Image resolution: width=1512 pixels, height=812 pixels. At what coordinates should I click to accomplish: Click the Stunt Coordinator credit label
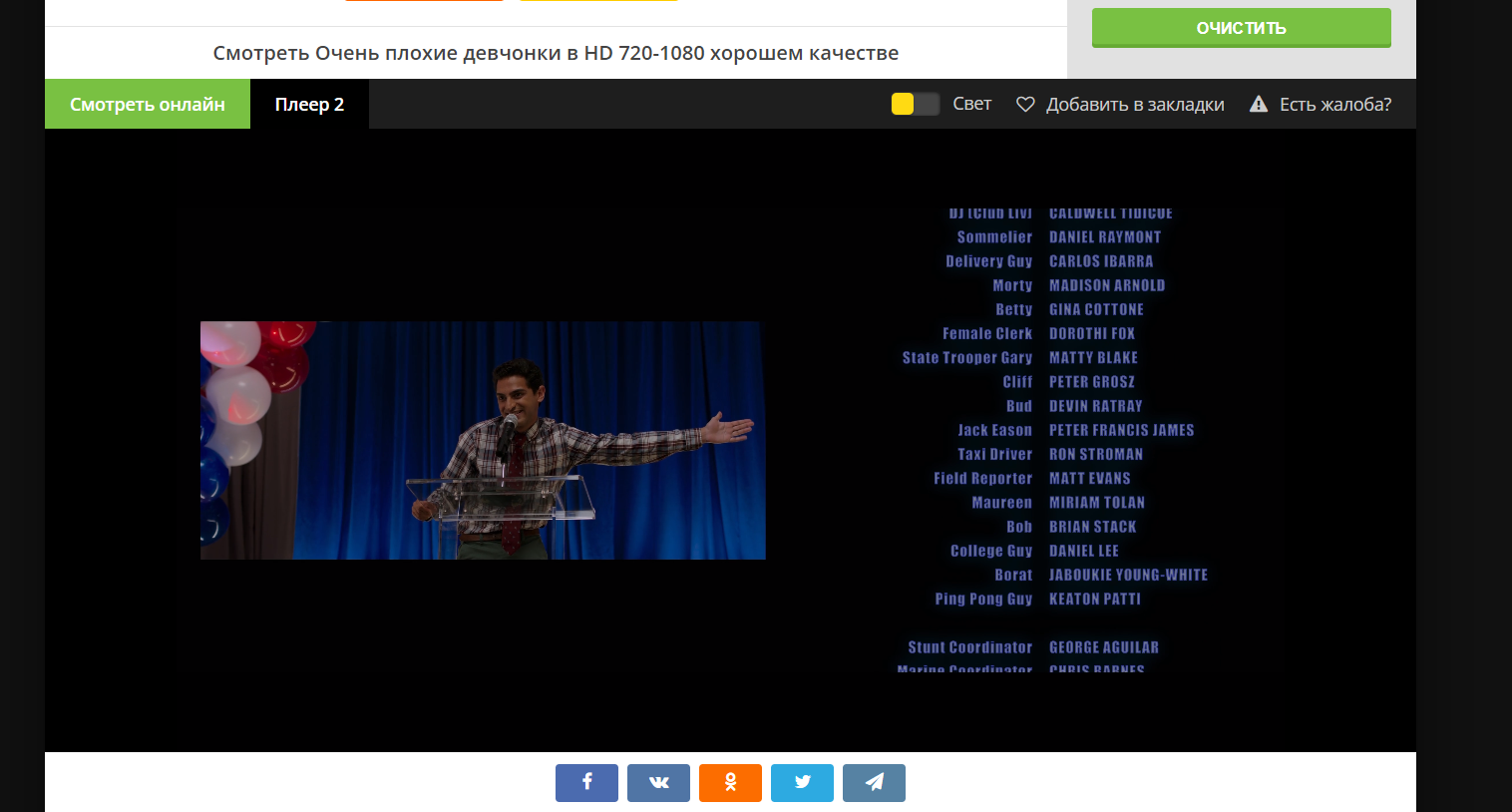[x=969, y=647]
